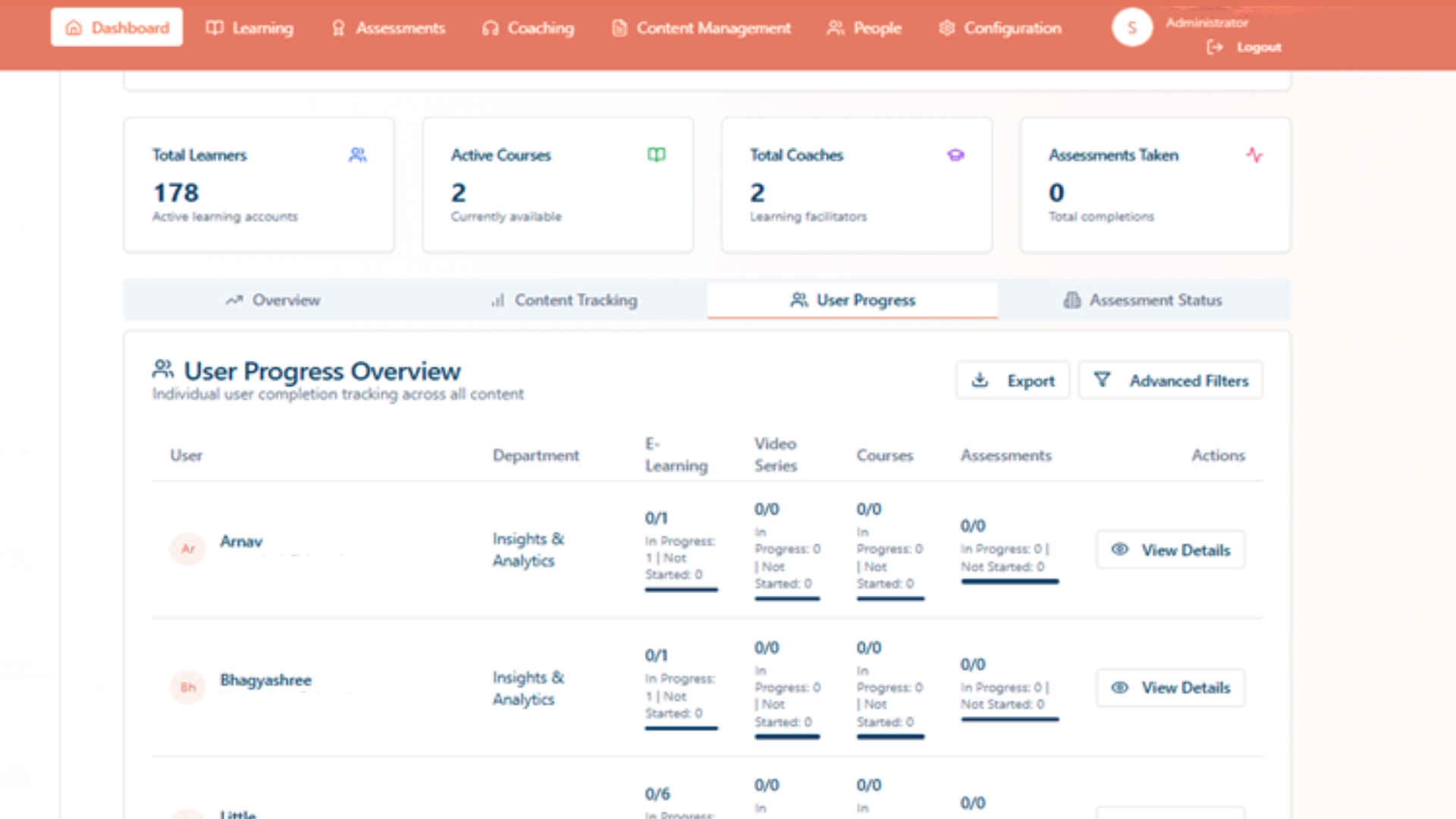Click the User Progress Overview heading icon
Screen dimensions: 1456x819
tap(163, 369)
